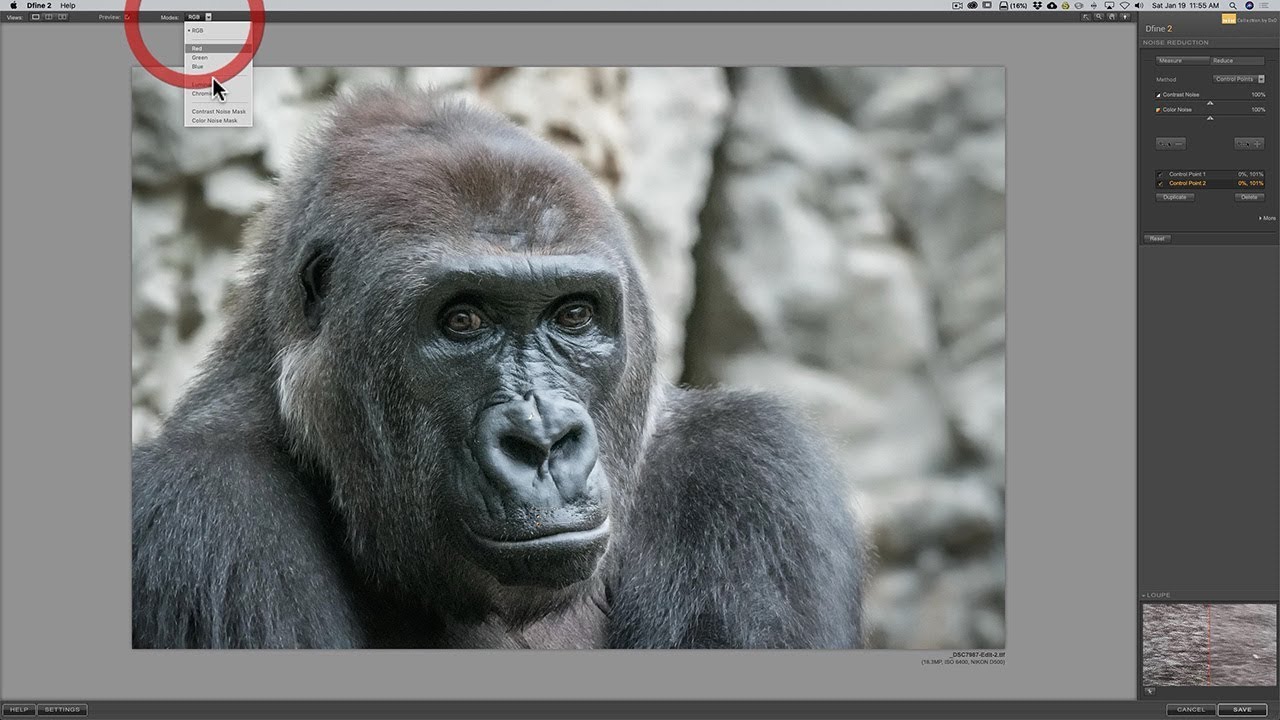Screen dimensions: 1280x720
Task: Click the Save button
Action: [x=1242, y=710]
